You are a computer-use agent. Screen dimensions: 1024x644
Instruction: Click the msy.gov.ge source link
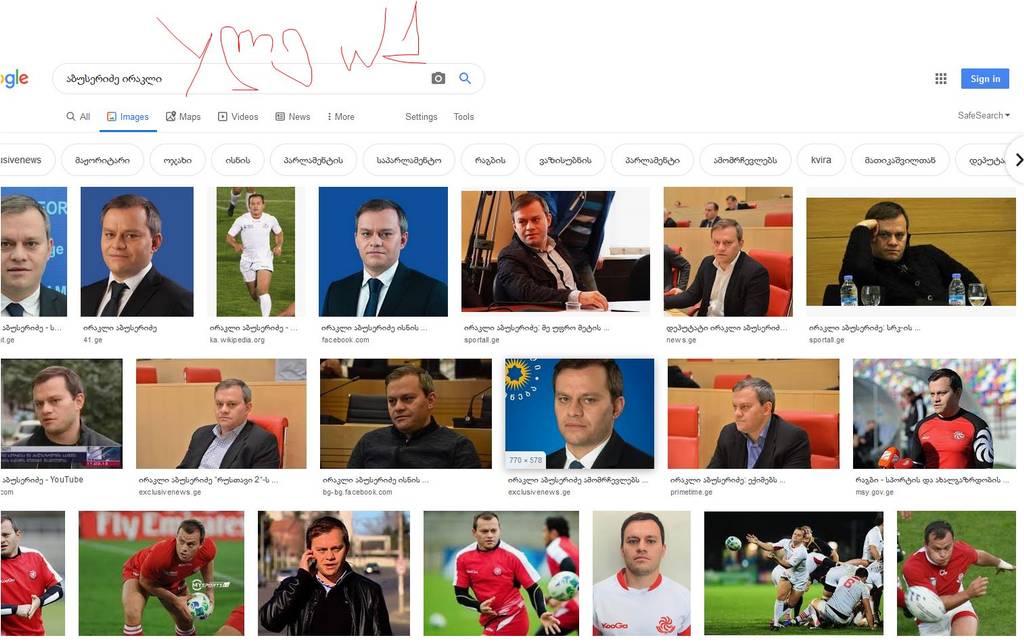click(874, 492)
